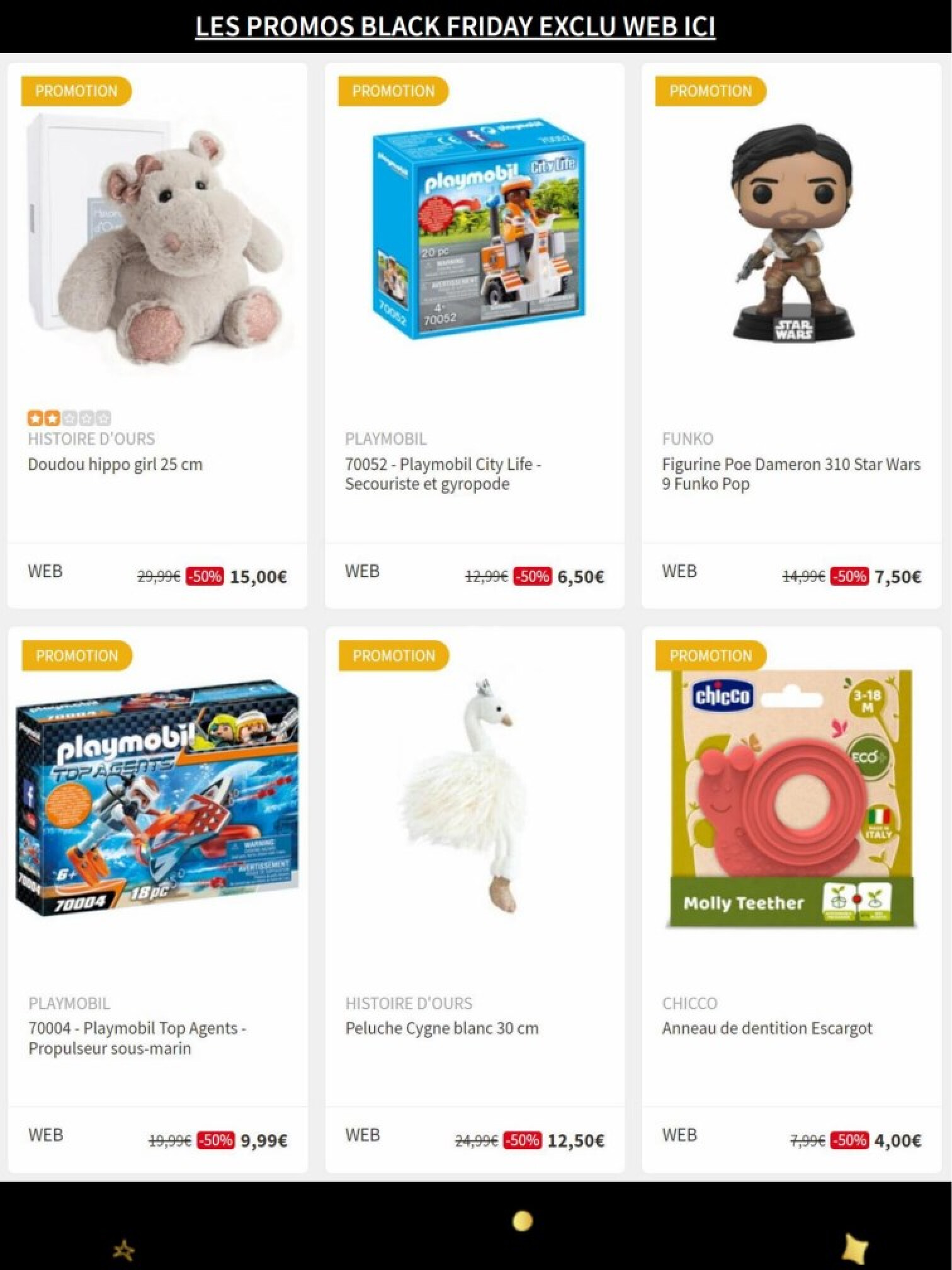The height and width of the screenshot is (1270, 952).
Task: Click the PROMOTION badge on the Funko card
Action: click(x=710, y=91)
